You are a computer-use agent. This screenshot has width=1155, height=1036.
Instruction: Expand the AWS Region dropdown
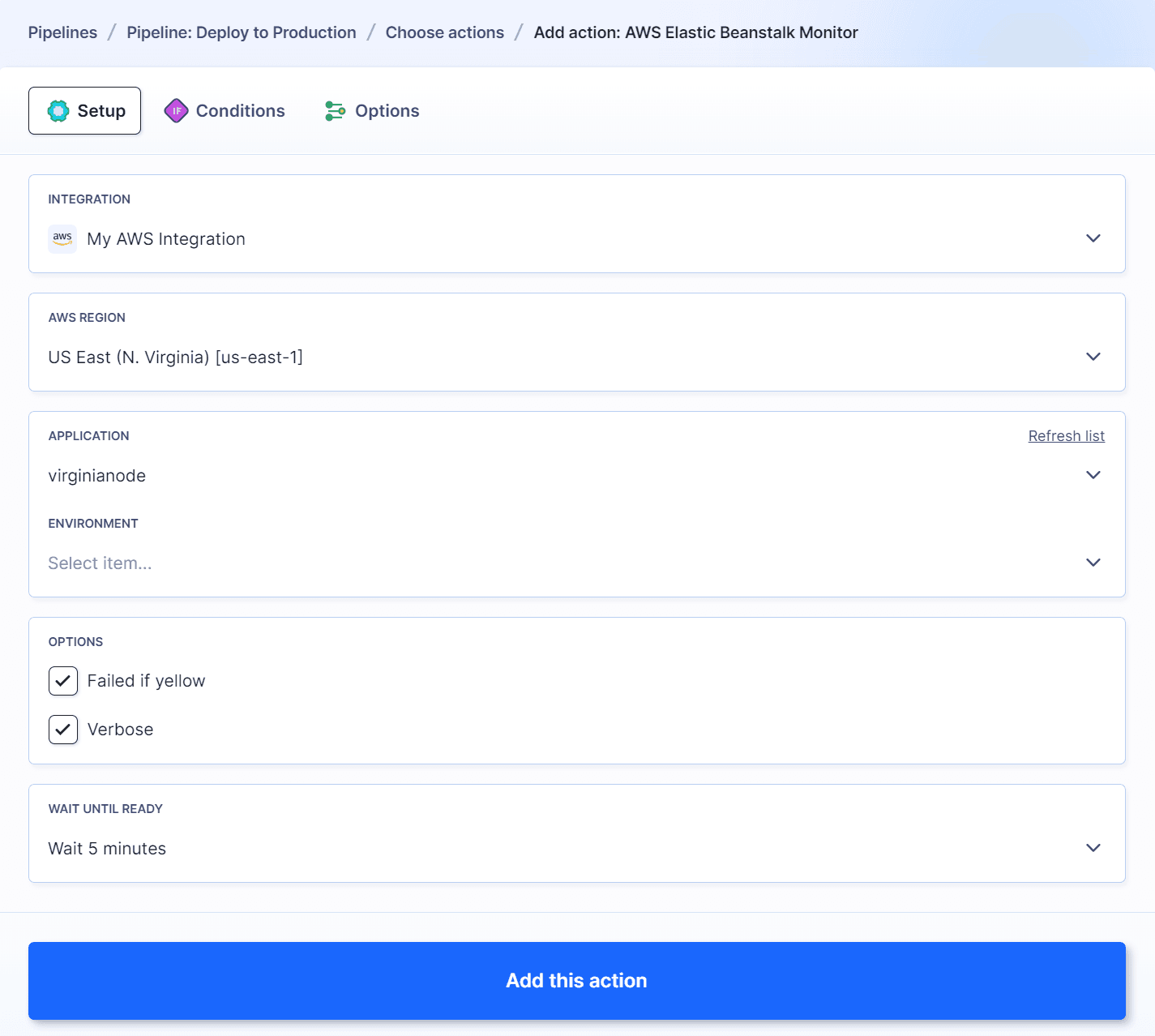click(1093, 357)
